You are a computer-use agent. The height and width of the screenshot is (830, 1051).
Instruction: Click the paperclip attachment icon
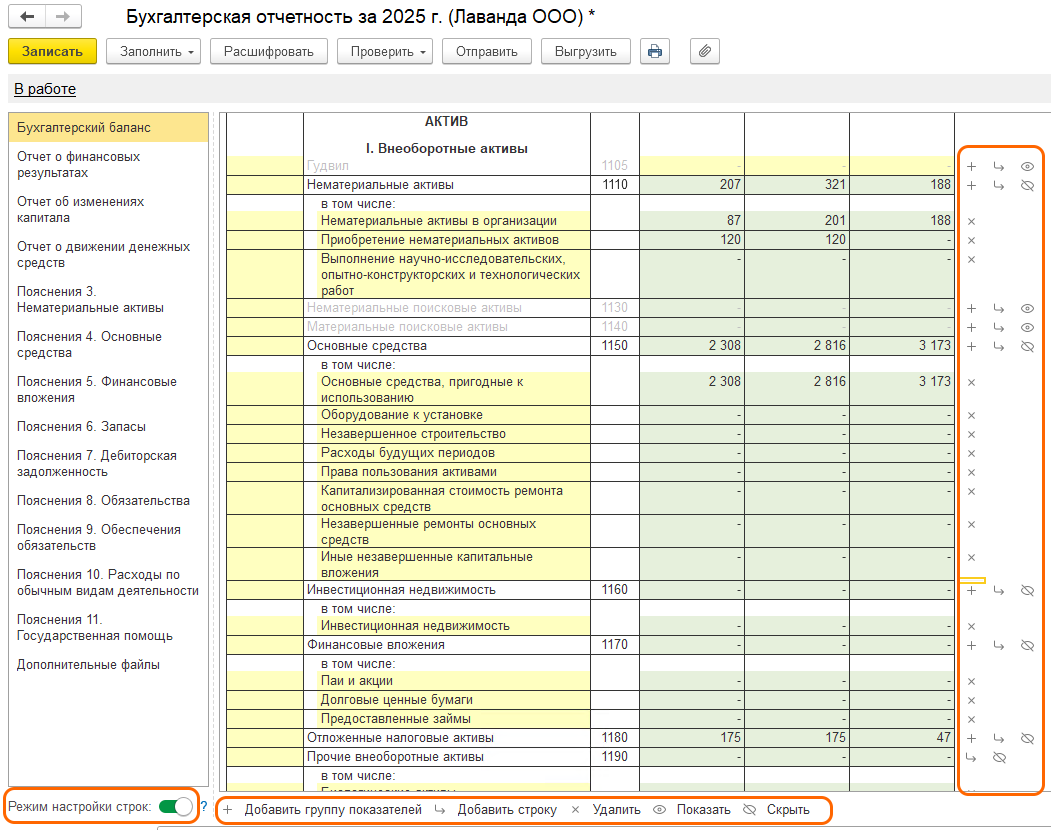705,51
